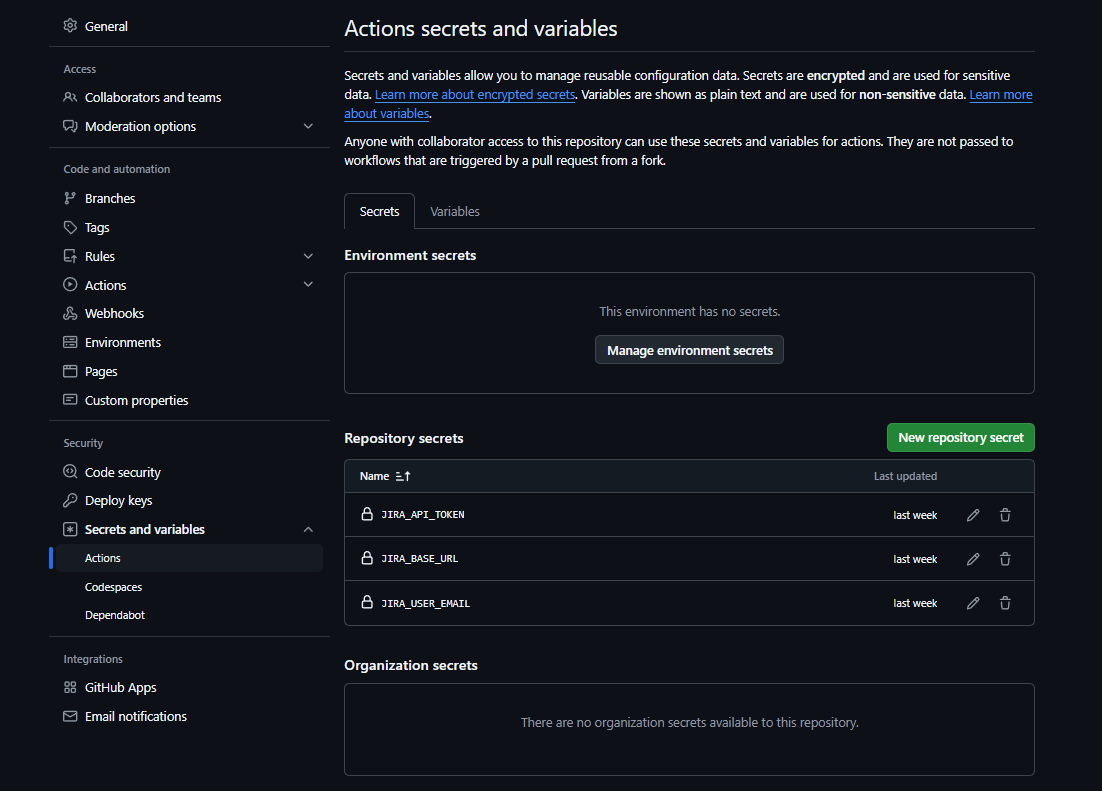
Task: Collapse Secrets and variables chevron
Action: 308,529
